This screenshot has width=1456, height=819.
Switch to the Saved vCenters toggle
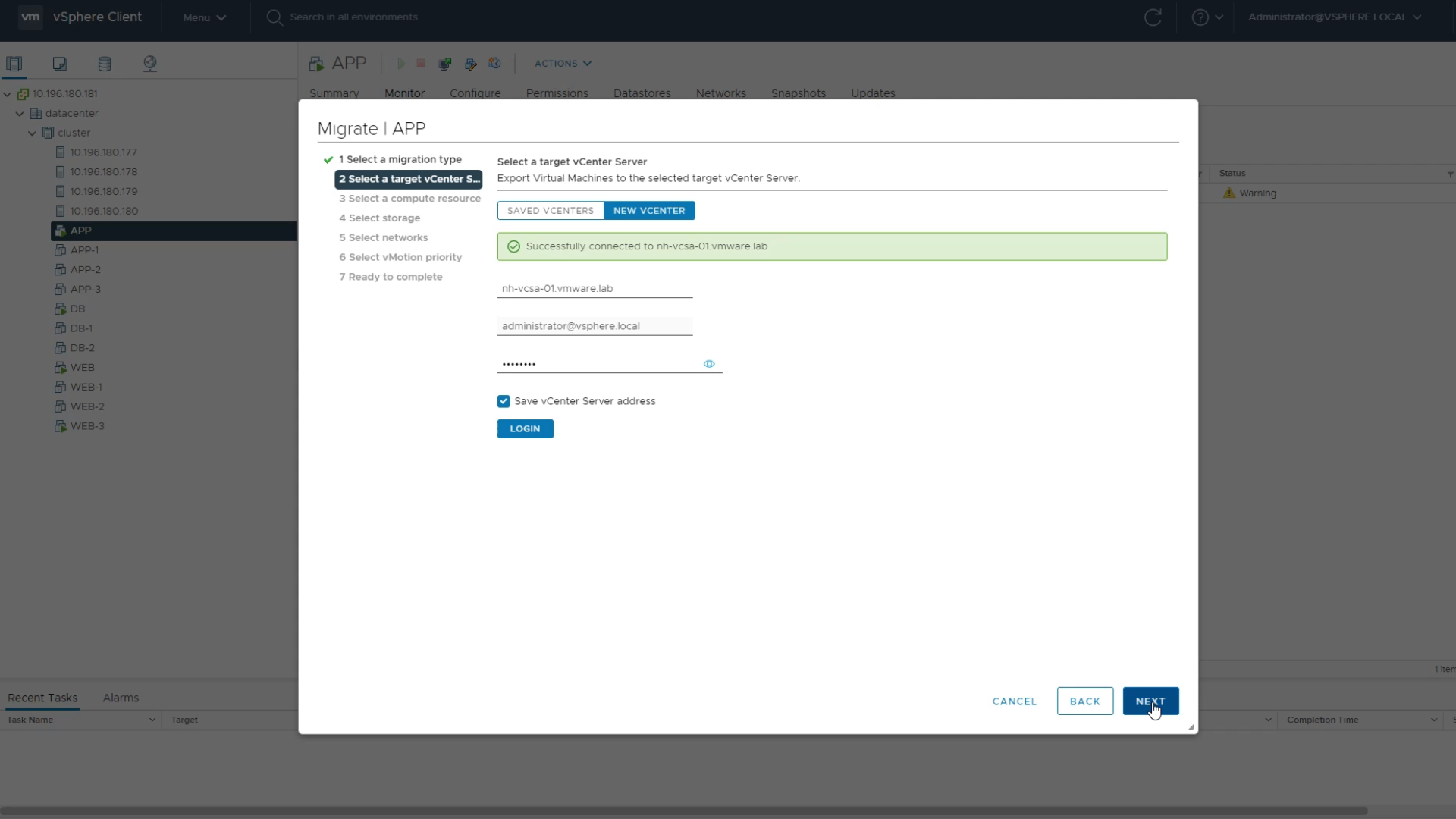(551, 211)
